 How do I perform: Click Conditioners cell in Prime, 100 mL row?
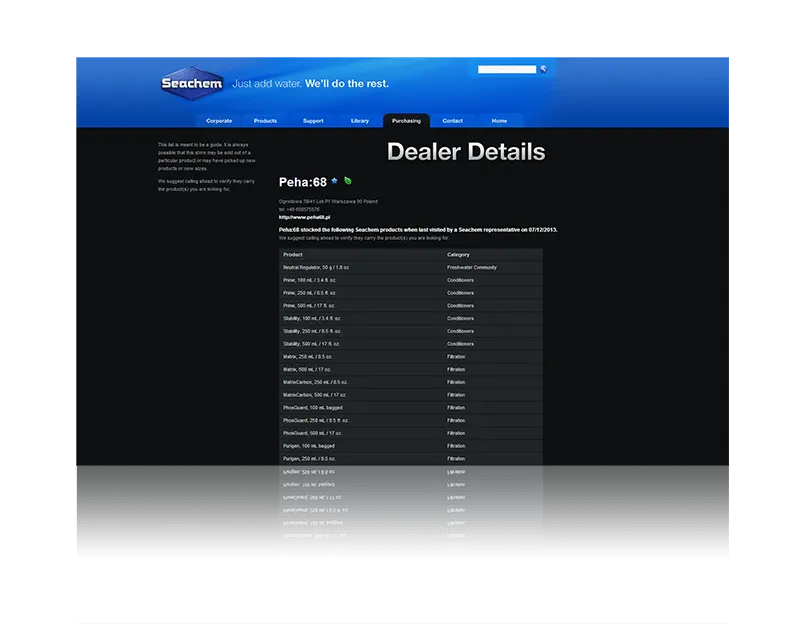pyautogui.click(x=460, y=280)
